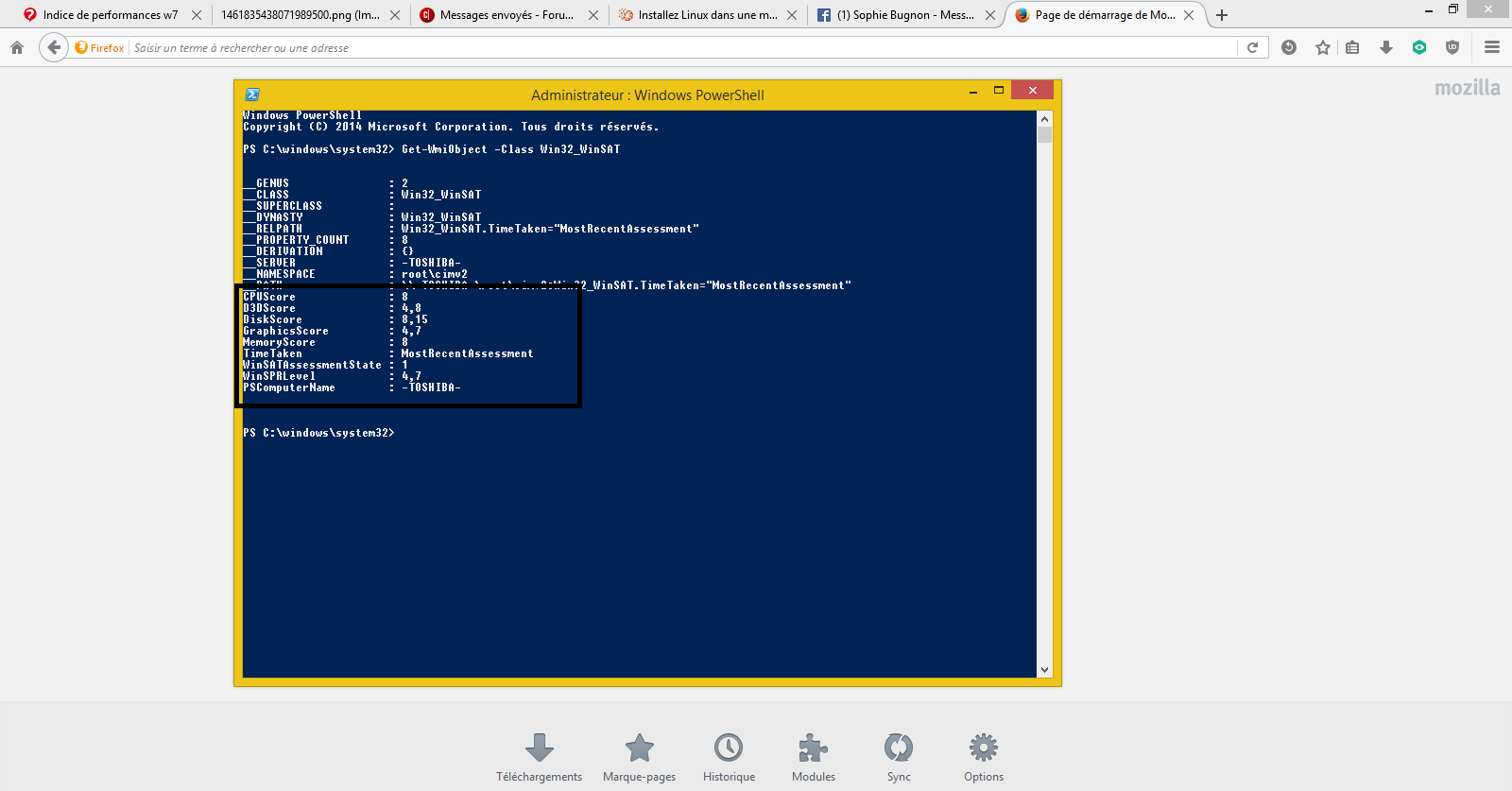
Task: Open a new tab with the plus button
Action: (1222, 15)
